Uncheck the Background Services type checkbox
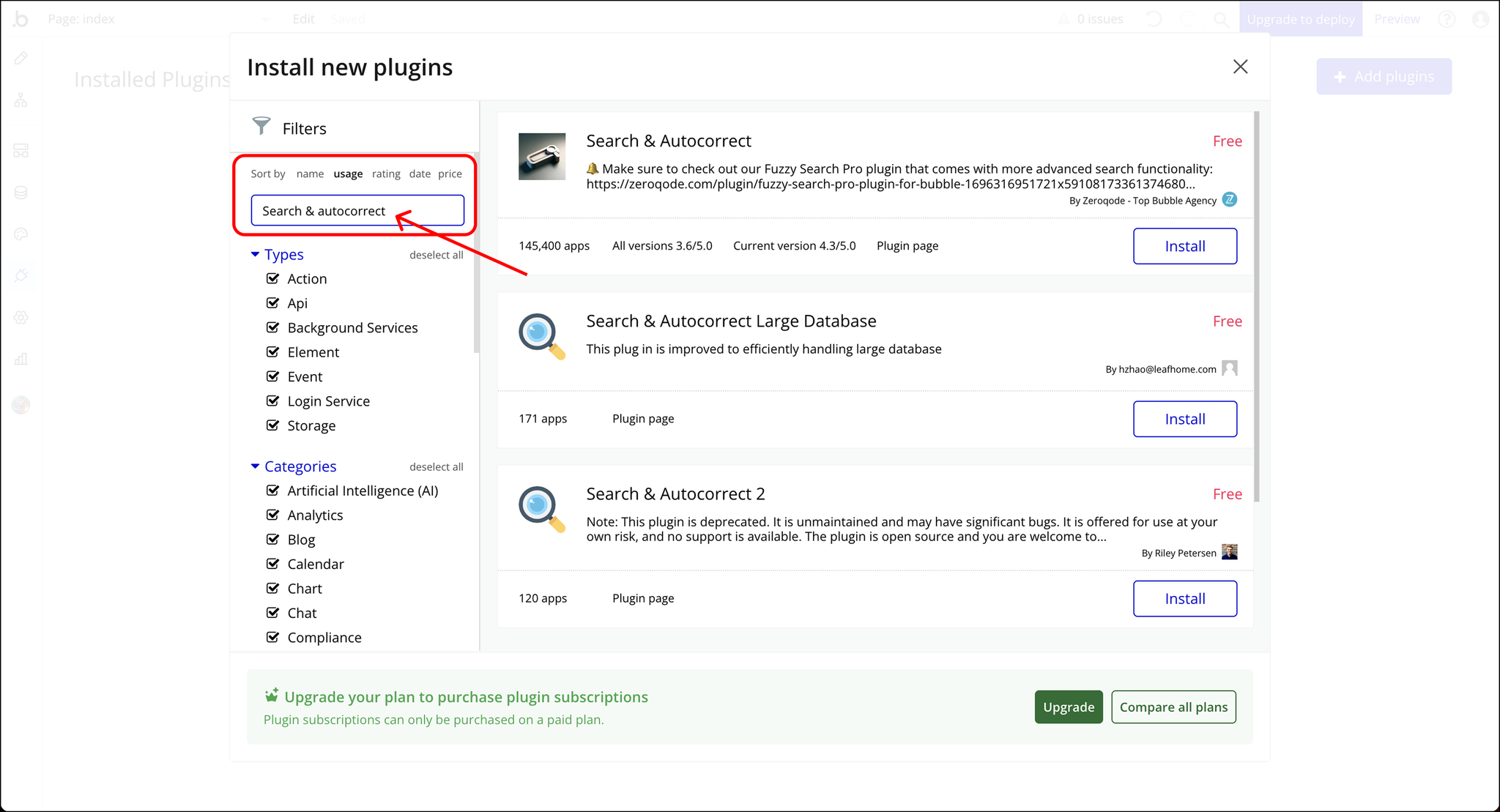 coord(273,327)
